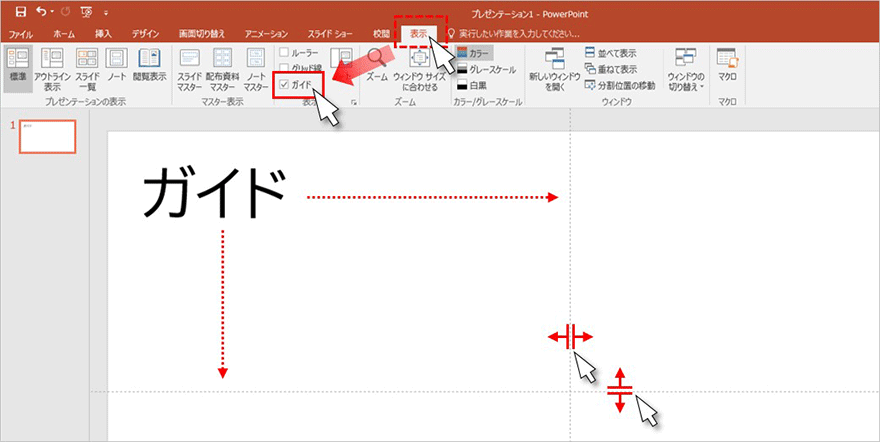Open the 表示 group dialog launcher

coord(353,101)
